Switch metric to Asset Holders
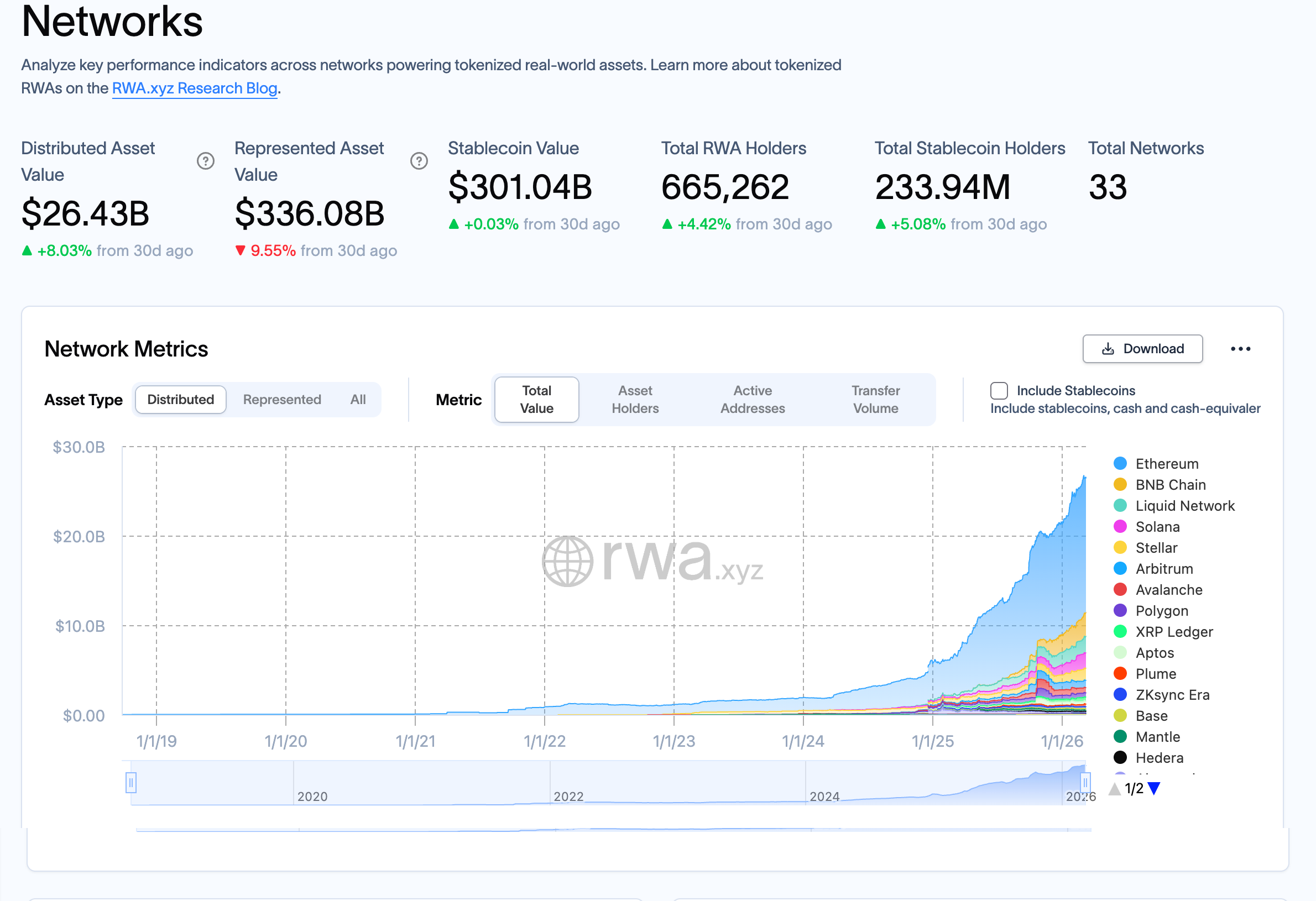The height and width of the screenshot is (901, 1316). point(635,400)
